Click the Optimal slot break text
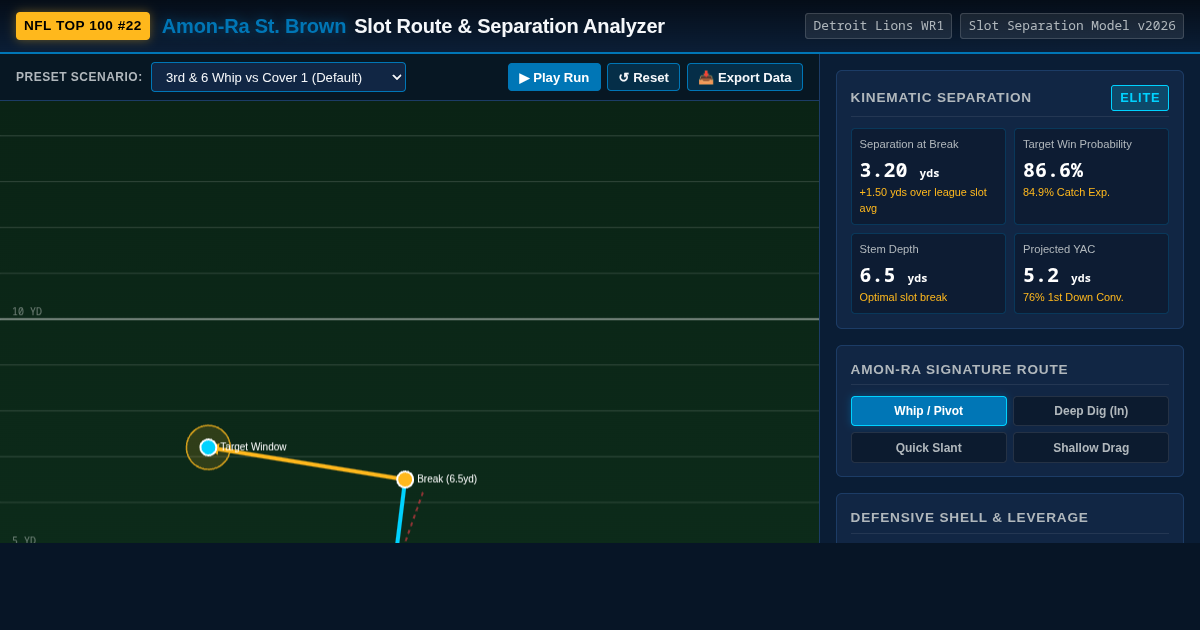Viewport: 1200px width, 630px height. pyautogui.click(x=903, y=297)
